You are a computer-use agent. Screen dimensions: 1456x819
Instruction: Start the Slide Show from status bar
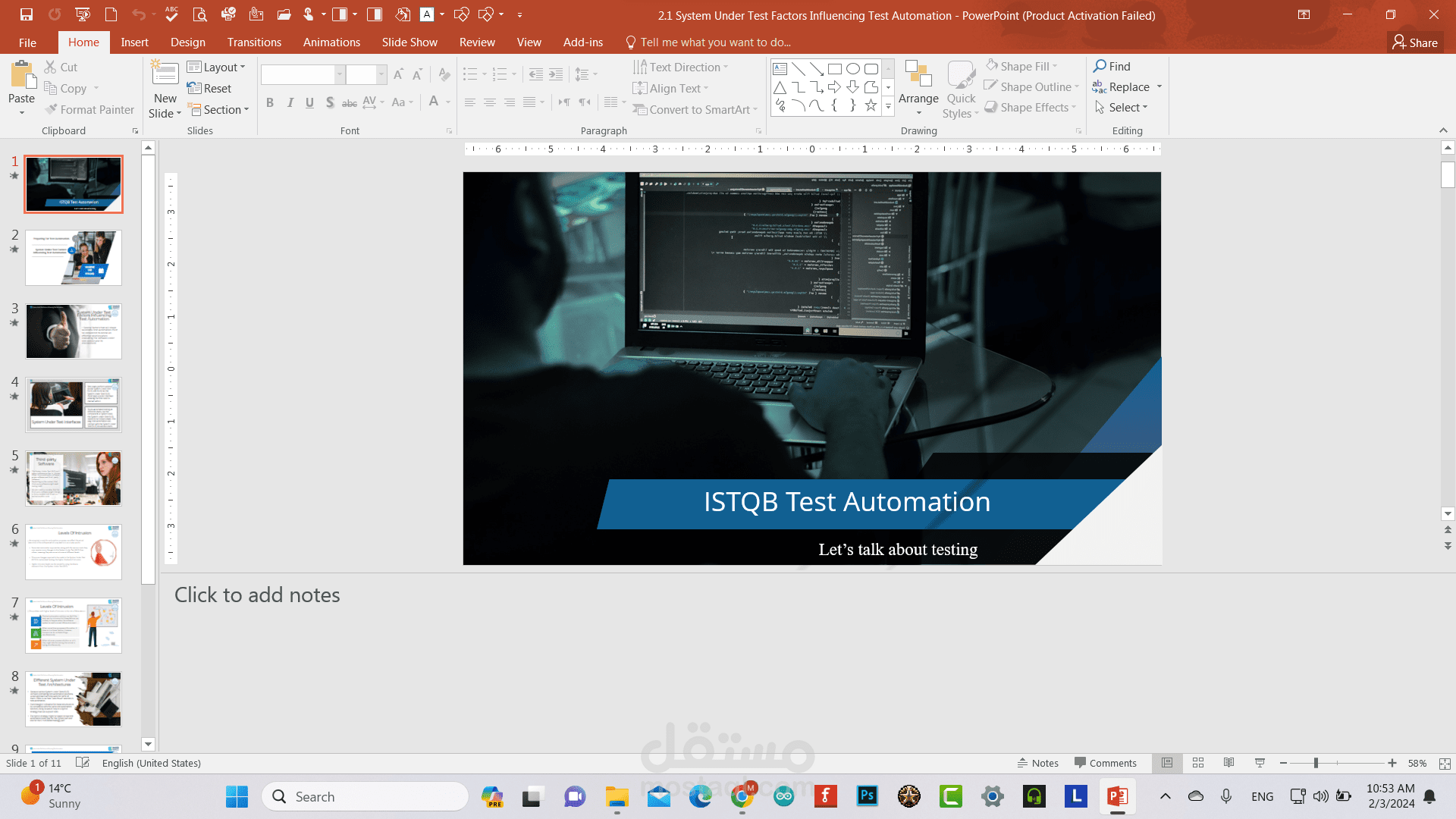[1260, 763]
